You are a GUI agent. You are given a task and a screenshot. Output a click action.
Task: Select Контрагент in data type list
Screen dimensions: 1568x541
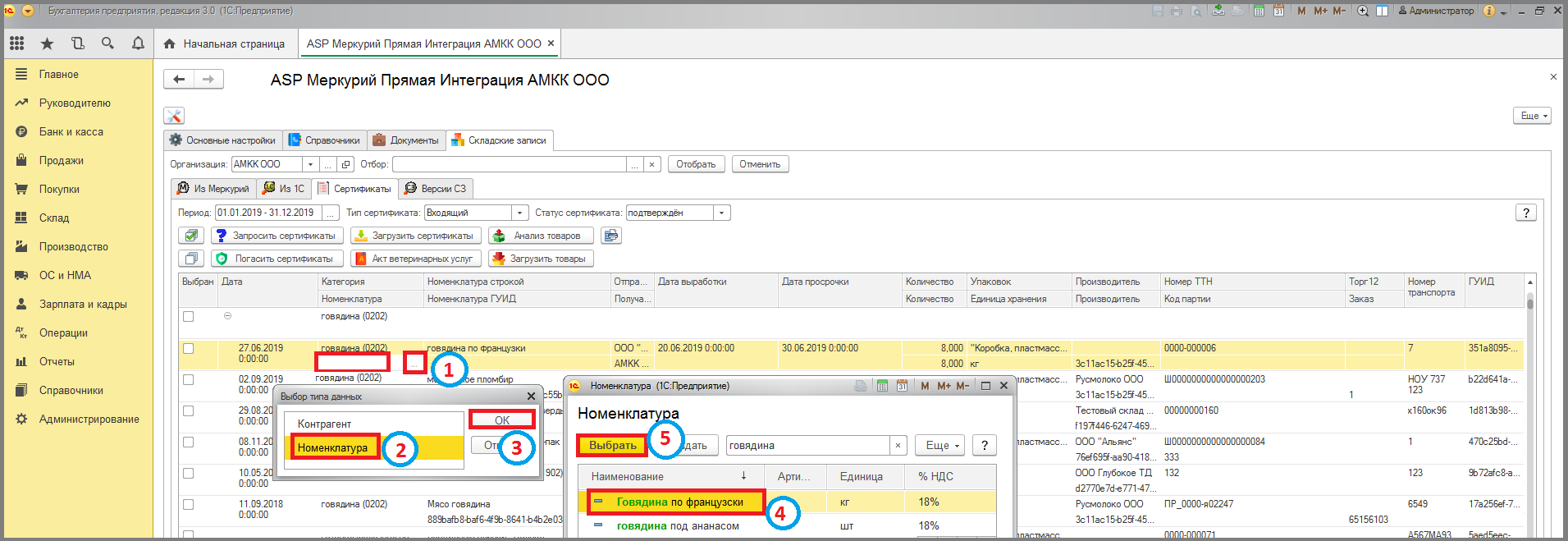coord(374,424)
